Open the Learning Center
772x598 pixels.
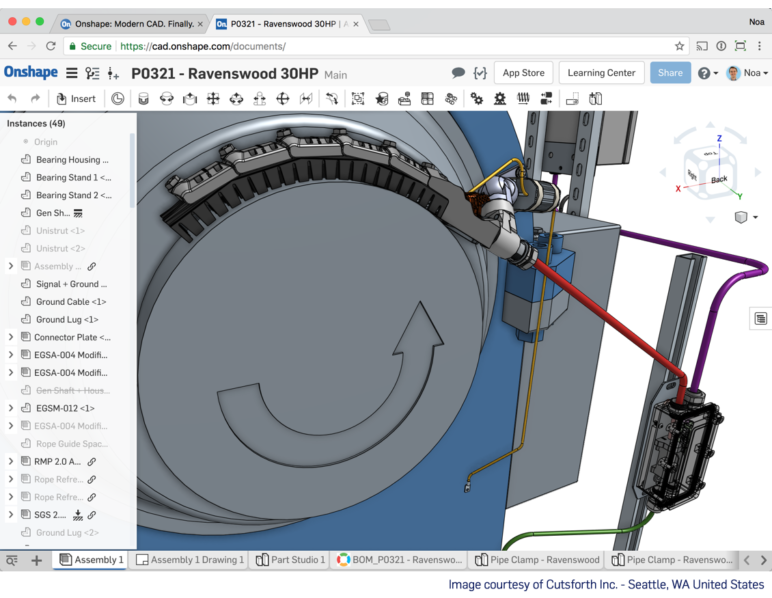pyautogui.click(x=601, y=73)
